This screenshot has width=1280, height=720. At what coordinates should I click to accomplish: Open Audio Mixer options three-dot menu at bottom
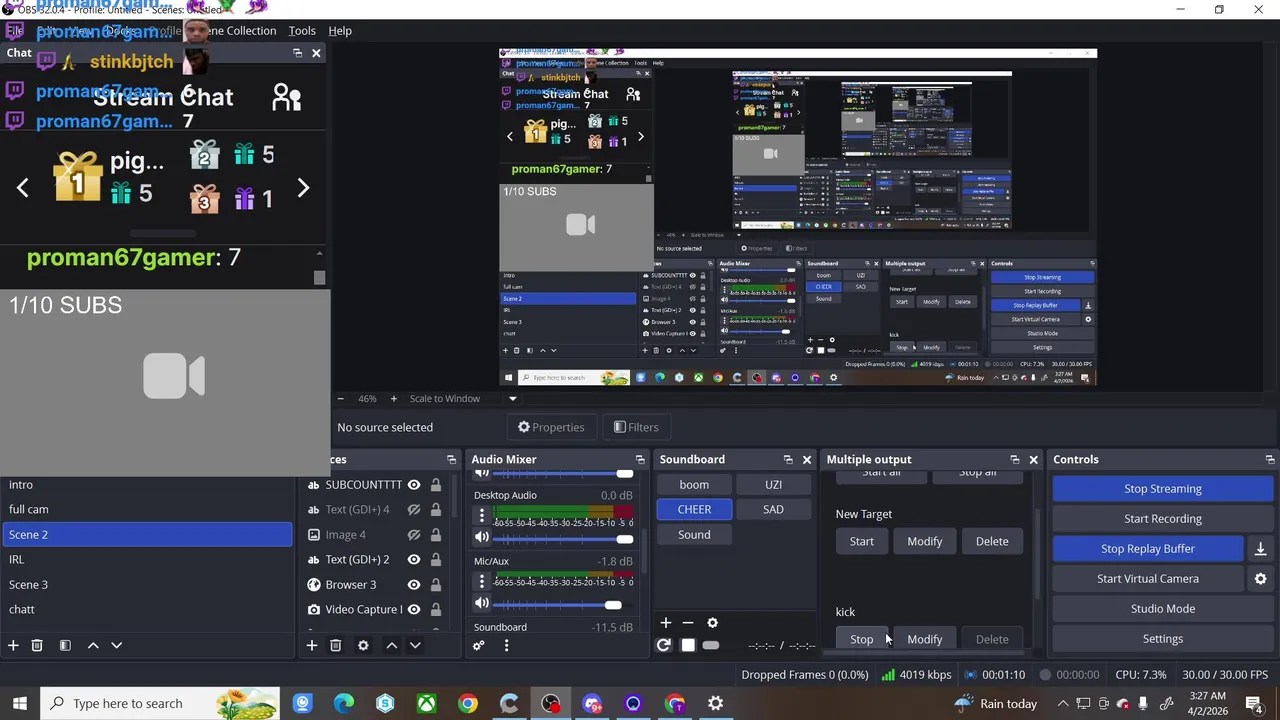[x=506, y=646]
